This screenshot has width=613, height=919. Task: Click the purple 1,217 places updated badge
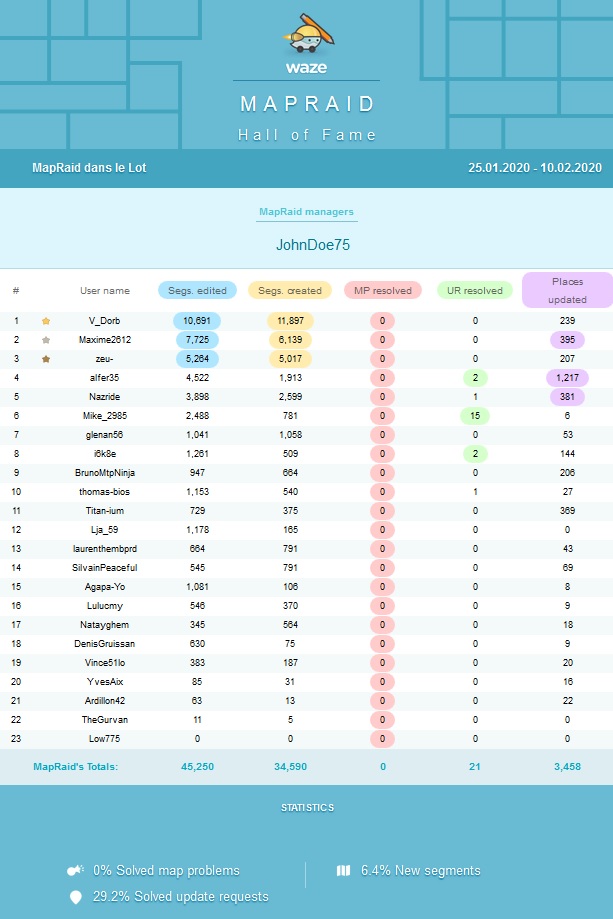coord(567,377)
